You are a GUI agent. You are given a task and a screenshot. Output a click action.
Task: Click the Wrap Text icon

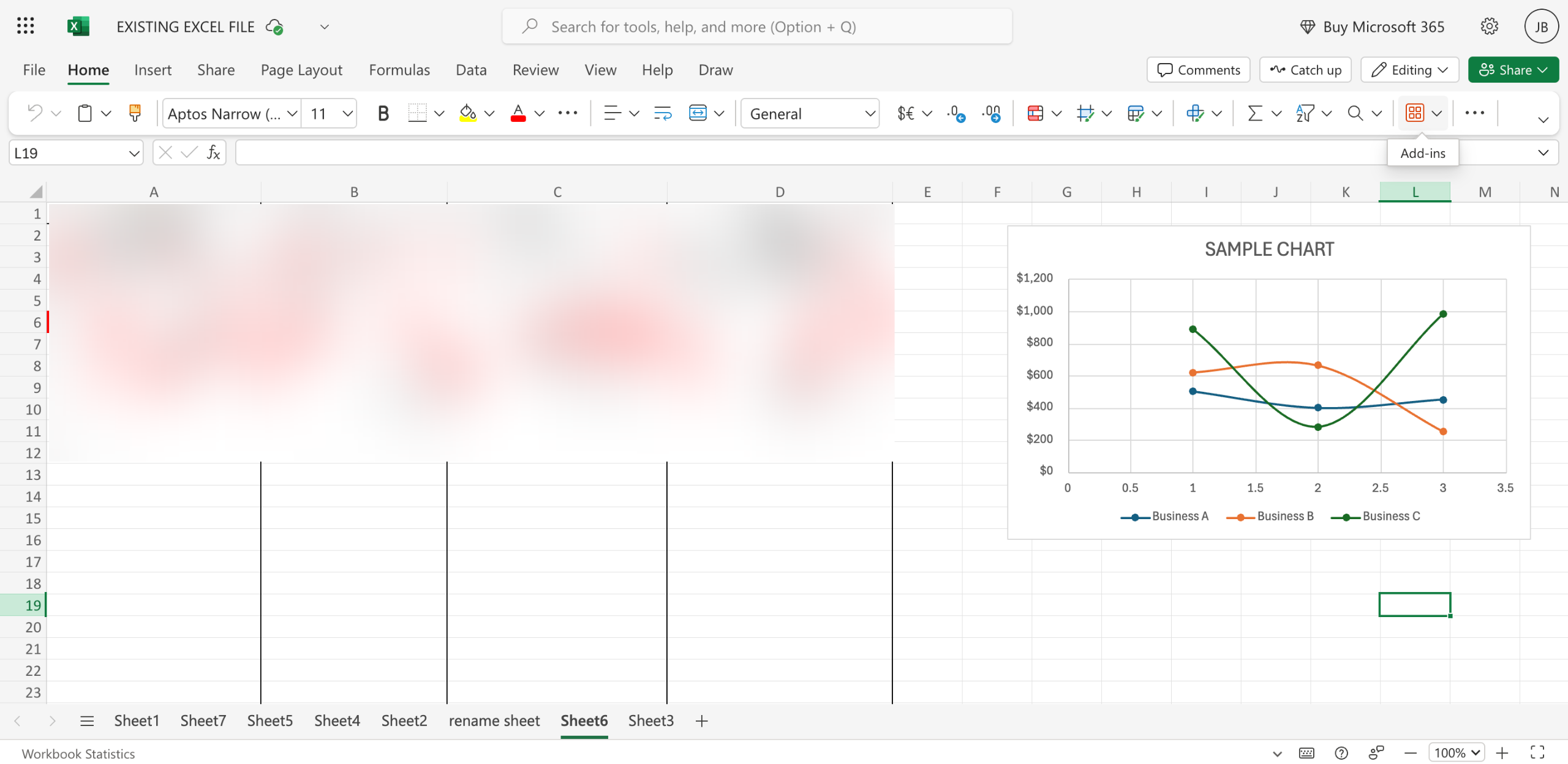[662, 113]
